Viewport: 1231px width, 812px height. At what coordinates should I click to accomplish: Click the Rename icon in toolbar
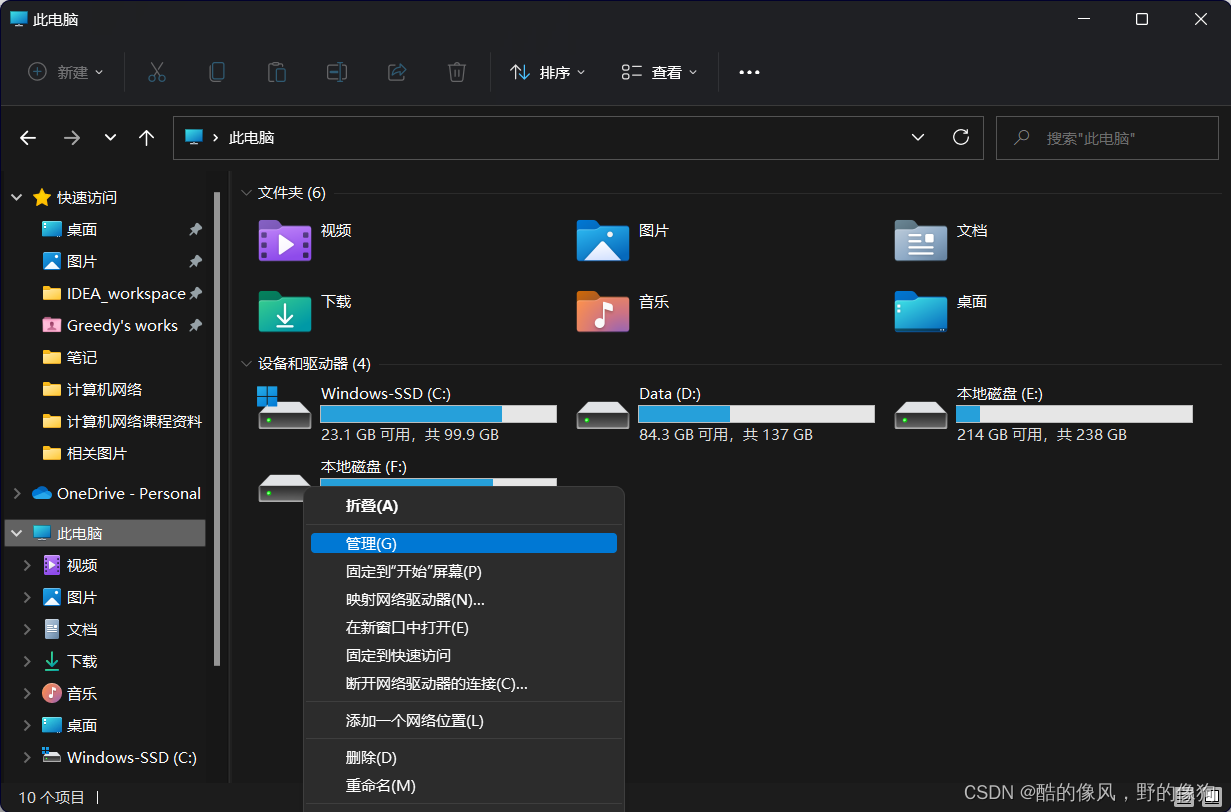[336, 72]
